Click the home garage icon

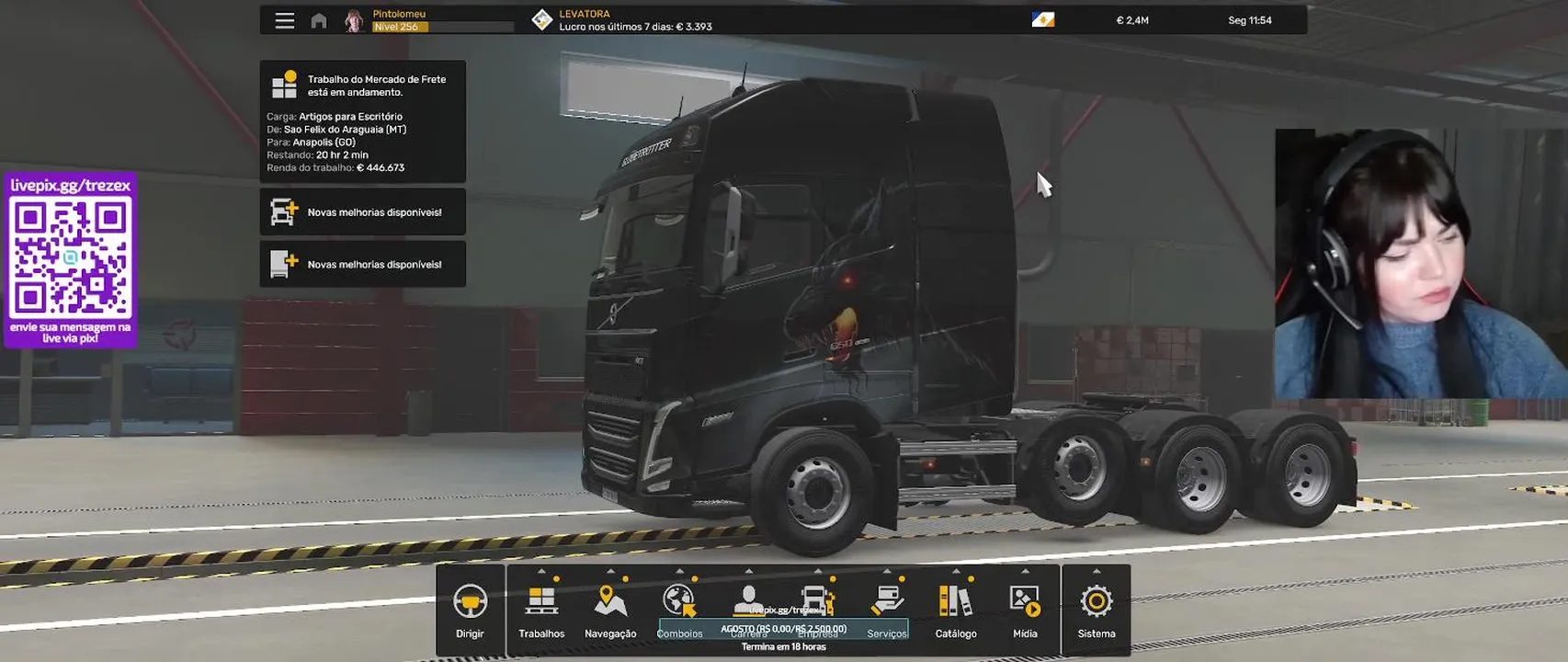[319, 20]
